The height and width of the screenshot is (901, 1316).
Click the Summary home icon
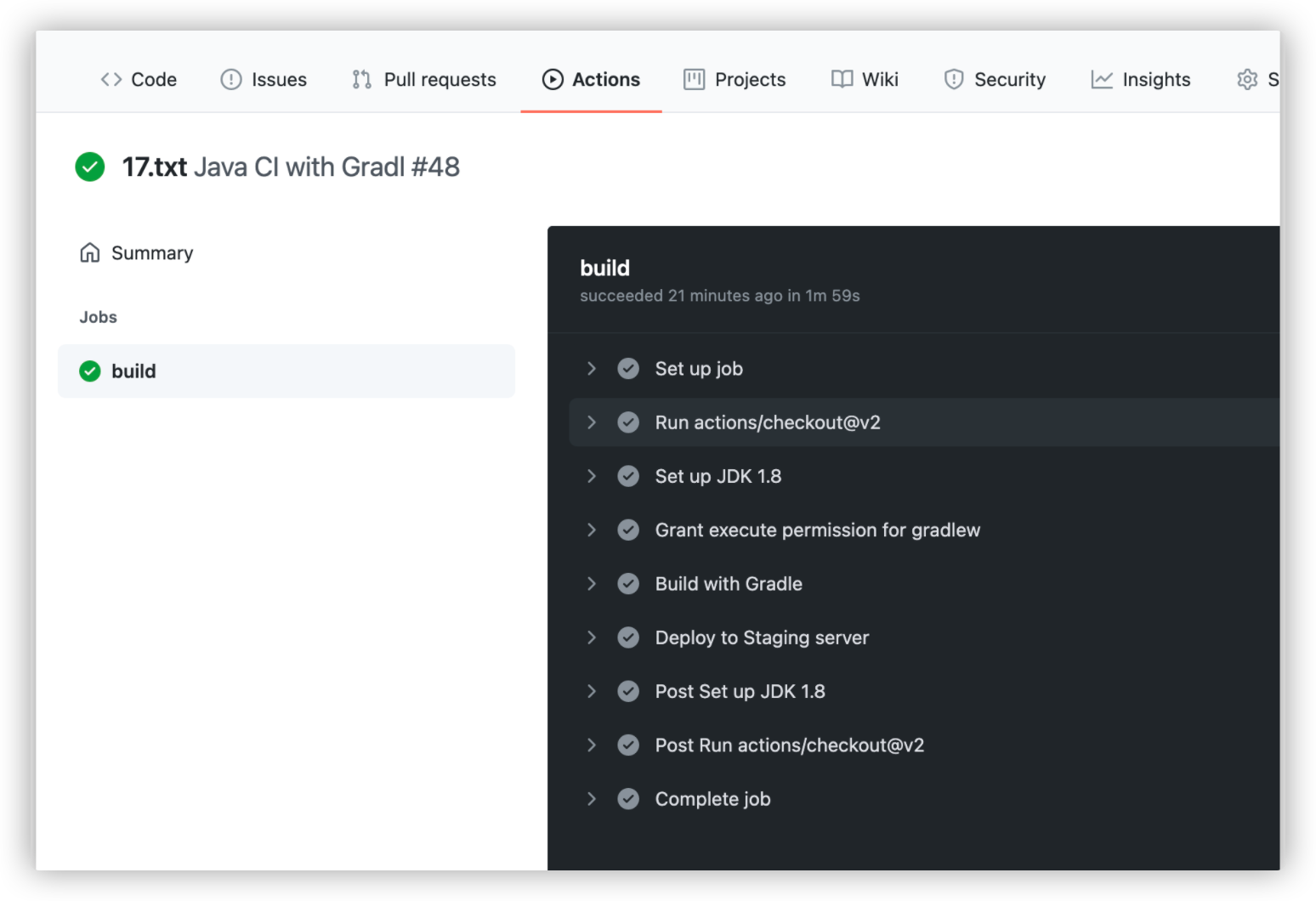[x=90, y=252]
